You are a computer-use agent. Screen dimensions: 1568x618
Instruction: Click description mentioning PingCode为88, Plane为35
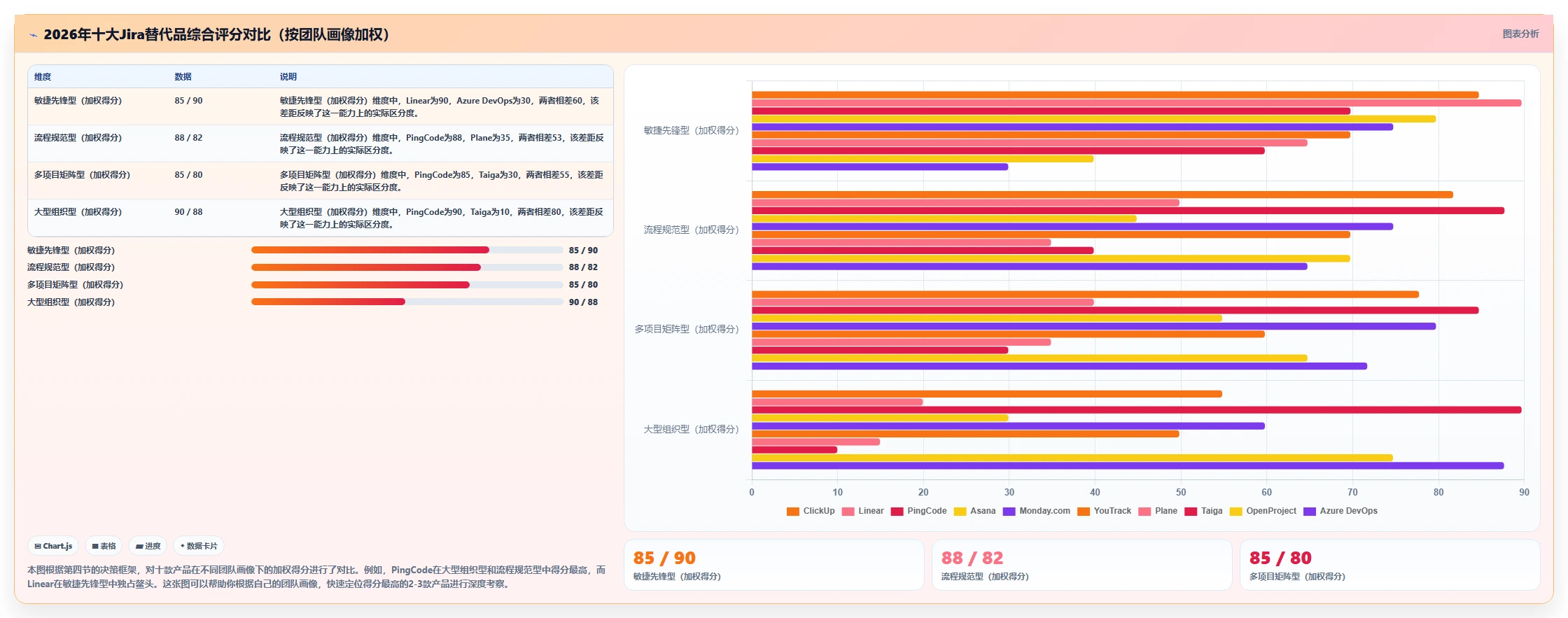[442, 144]
